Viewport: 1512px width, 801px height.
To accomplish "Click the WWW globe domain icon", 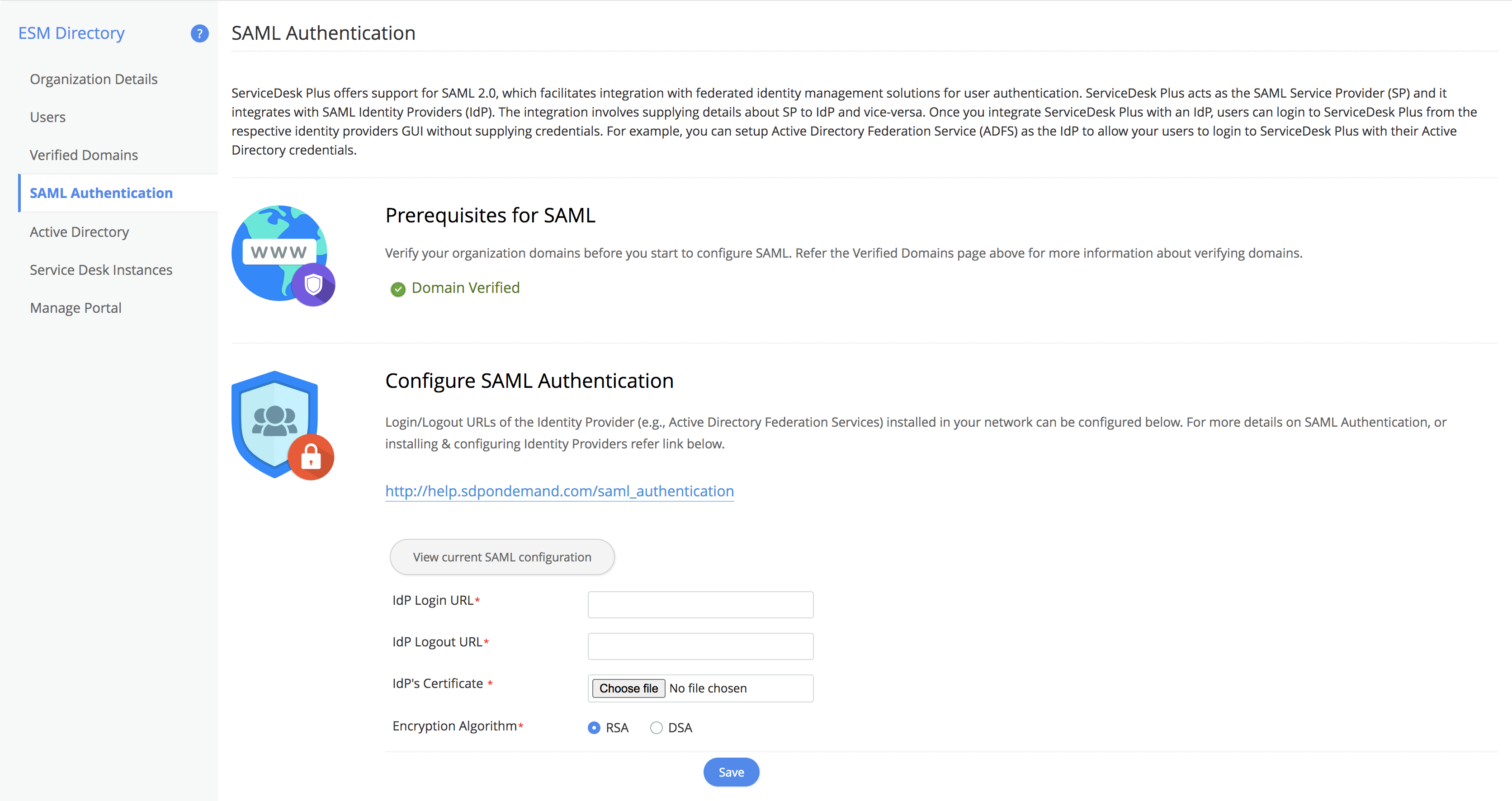I will click(x=283, y=255).
